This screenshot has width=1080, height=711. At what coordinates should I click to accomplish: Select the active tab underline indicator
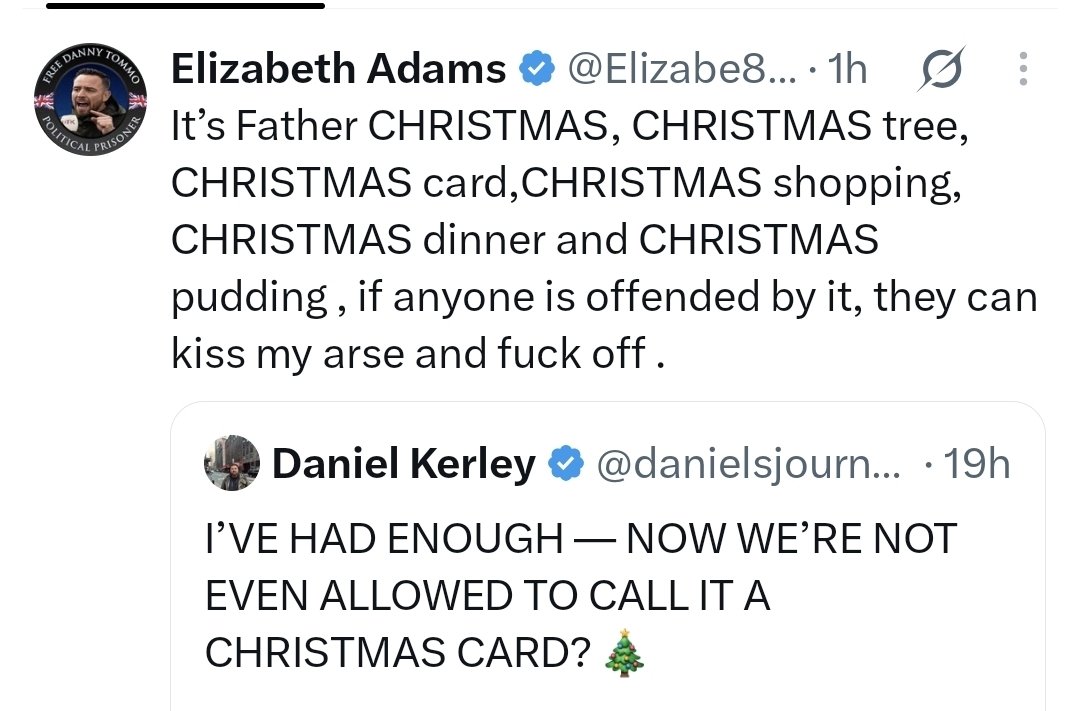pyautogui.click(x=185, y=6)
